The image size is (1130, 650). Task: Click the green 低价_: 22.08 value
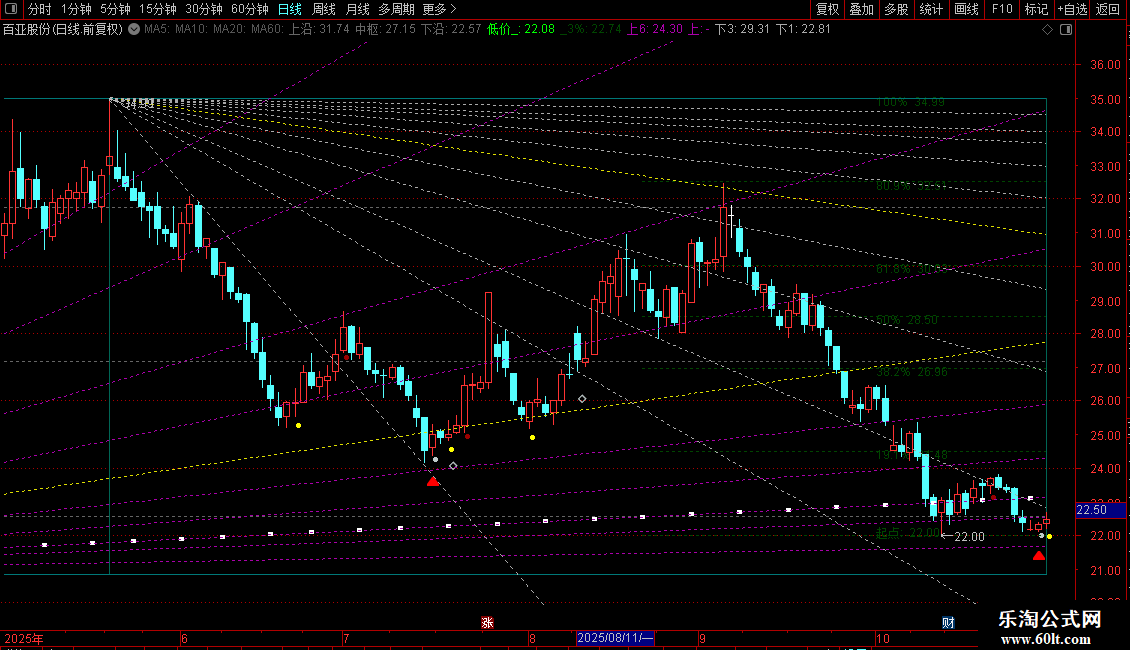click(521, 30)
